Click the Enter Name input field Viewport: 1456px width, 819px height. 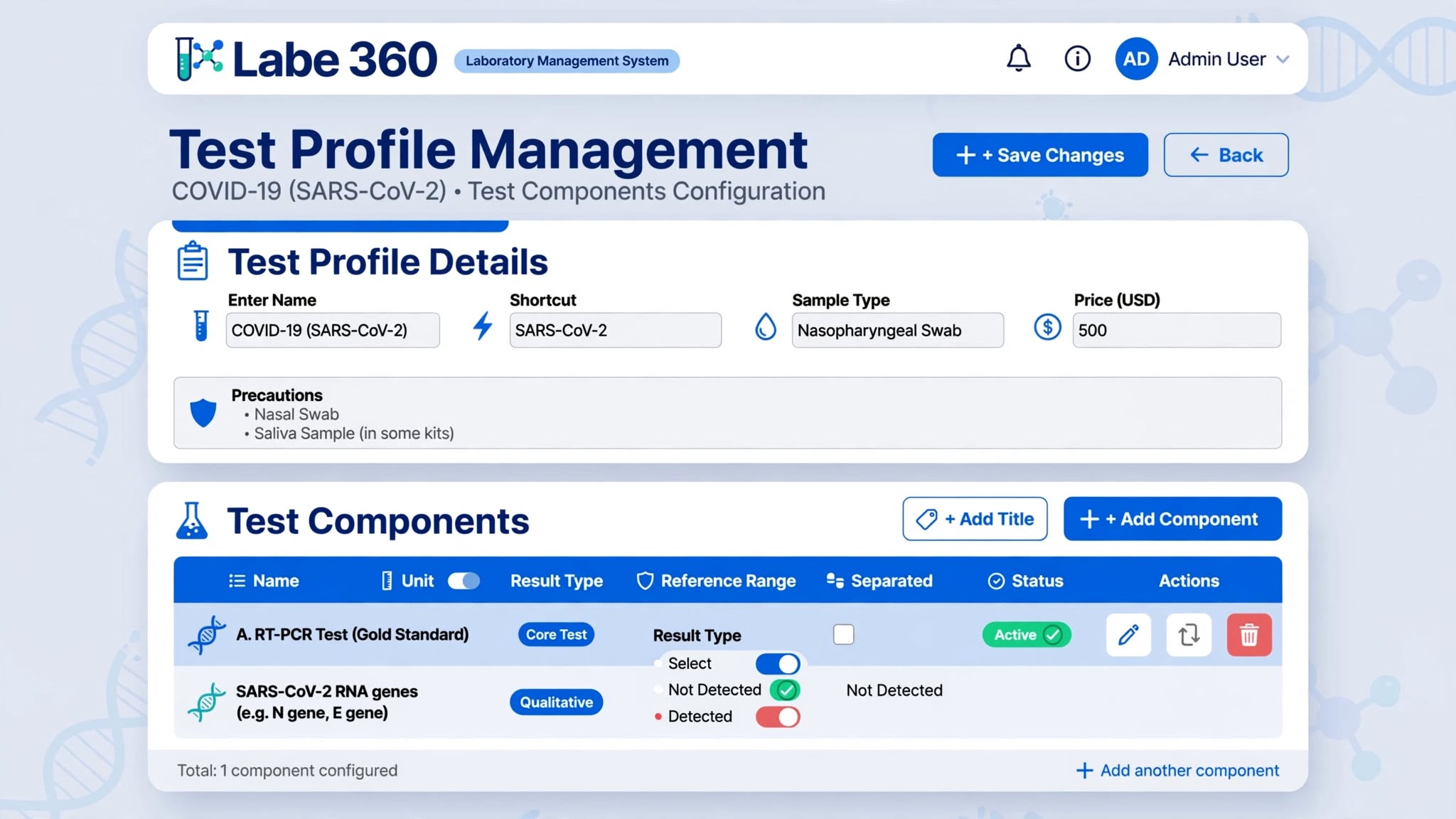click(333, 330)
